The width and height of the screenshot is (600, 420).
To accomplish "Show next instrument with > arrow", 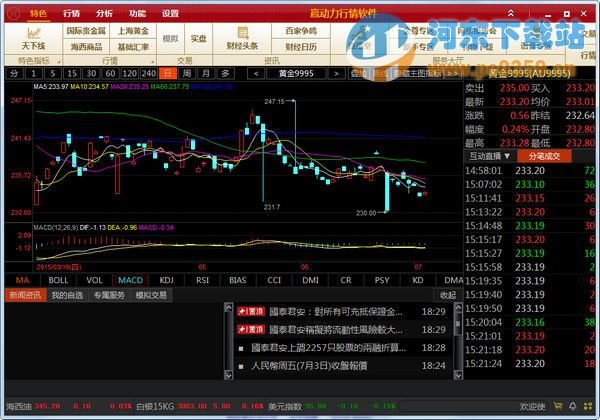I will (x=336, y=73).
